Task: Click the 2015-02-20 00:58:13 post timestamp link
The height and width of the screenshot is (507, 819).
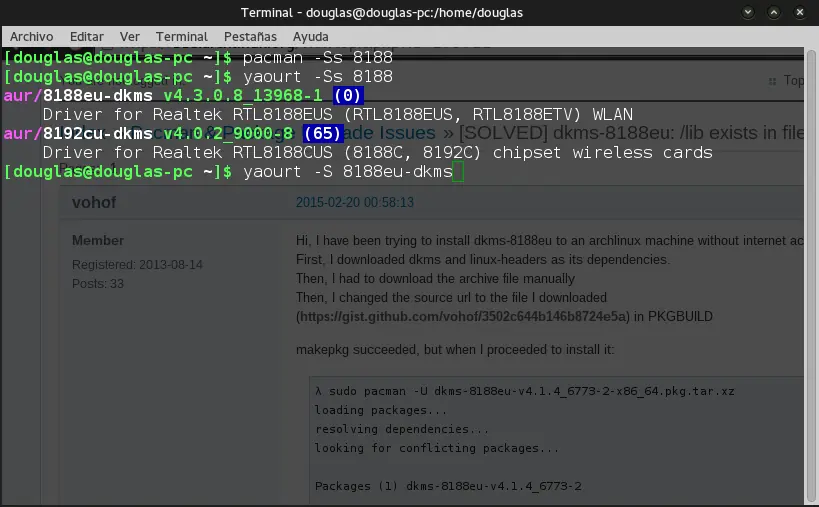Action: (x=355, y=202)
